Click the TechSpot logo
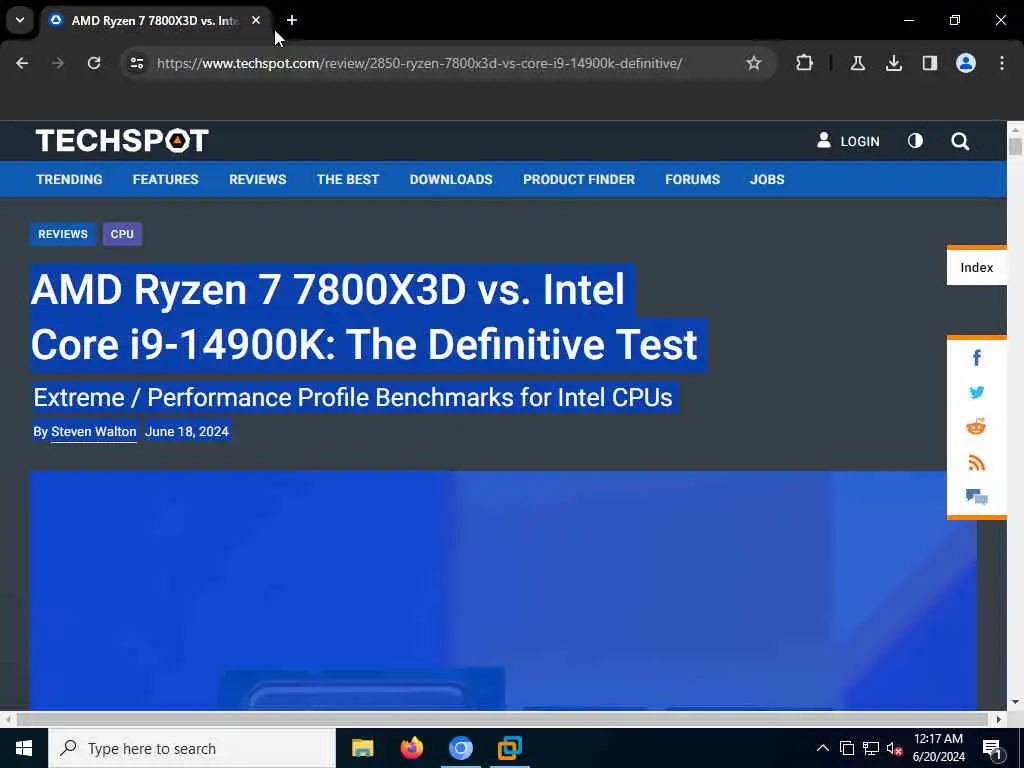The height and width of the screenshot is (768, 1024). pyautogui.click(x=122, y=140)
